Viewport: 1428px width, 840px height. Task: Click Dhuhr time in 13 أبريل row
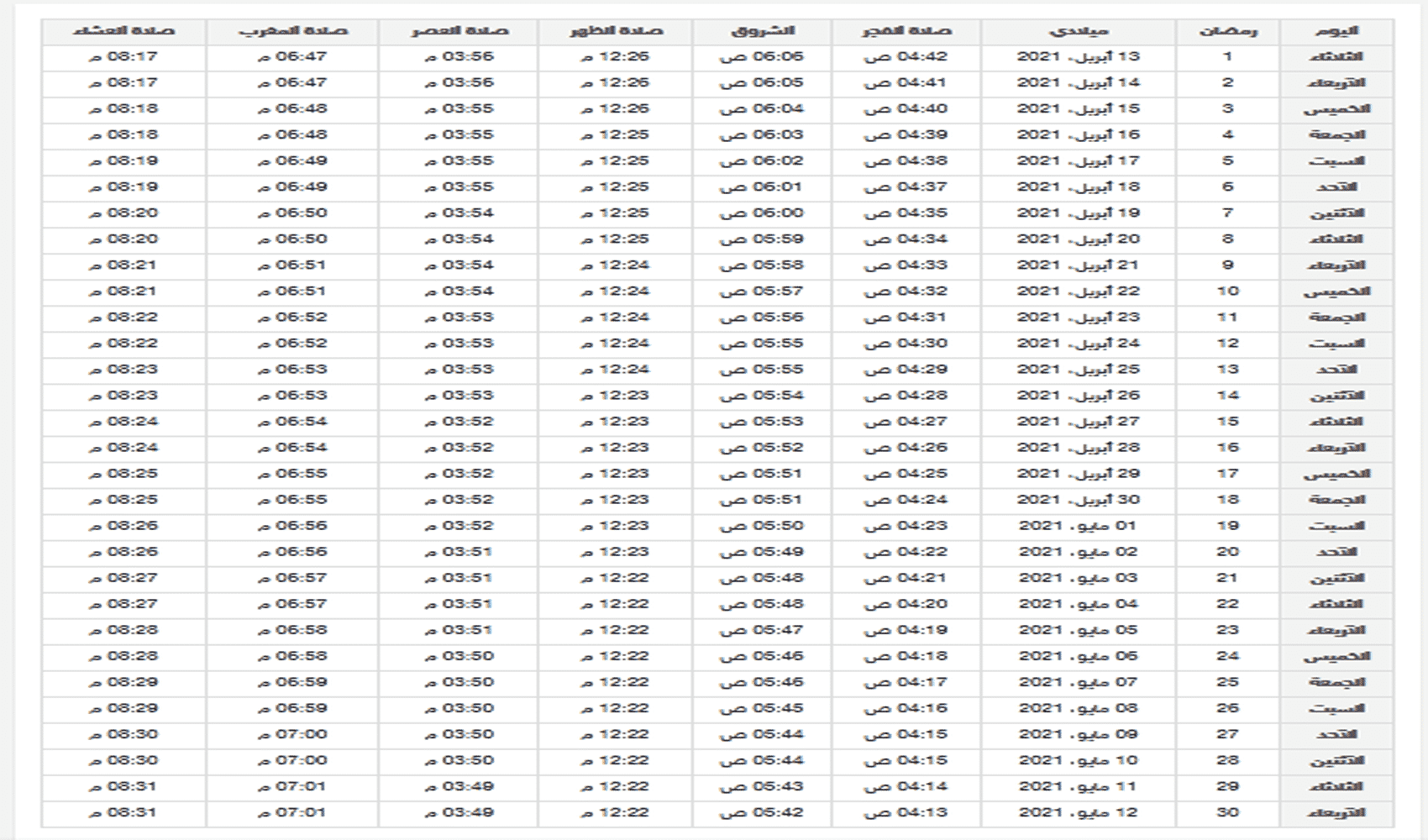pyautogui.click(x=615, y=57)
